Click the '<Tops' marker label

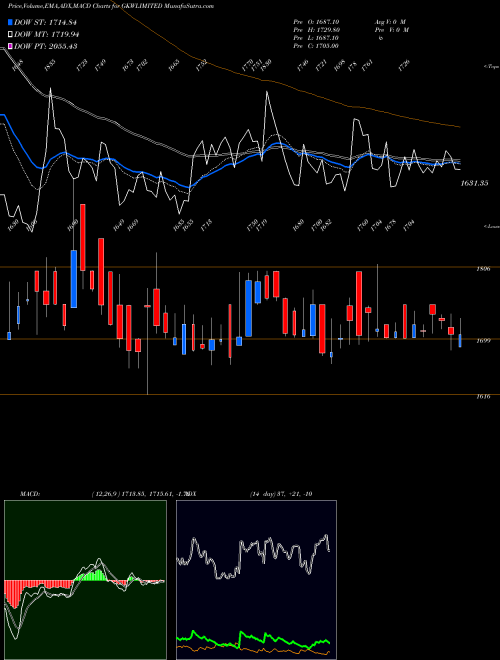(491, 67)
